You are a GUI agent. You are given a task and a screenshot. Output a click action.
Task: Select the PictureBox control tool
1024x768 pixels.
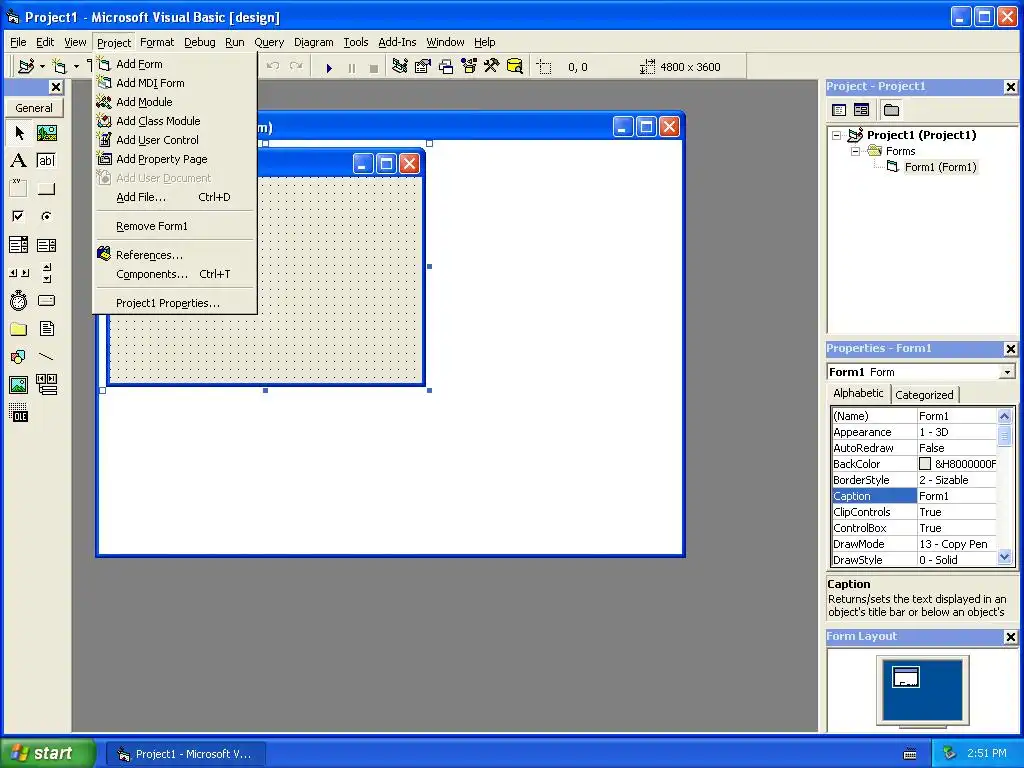click(x=46, y=133)
